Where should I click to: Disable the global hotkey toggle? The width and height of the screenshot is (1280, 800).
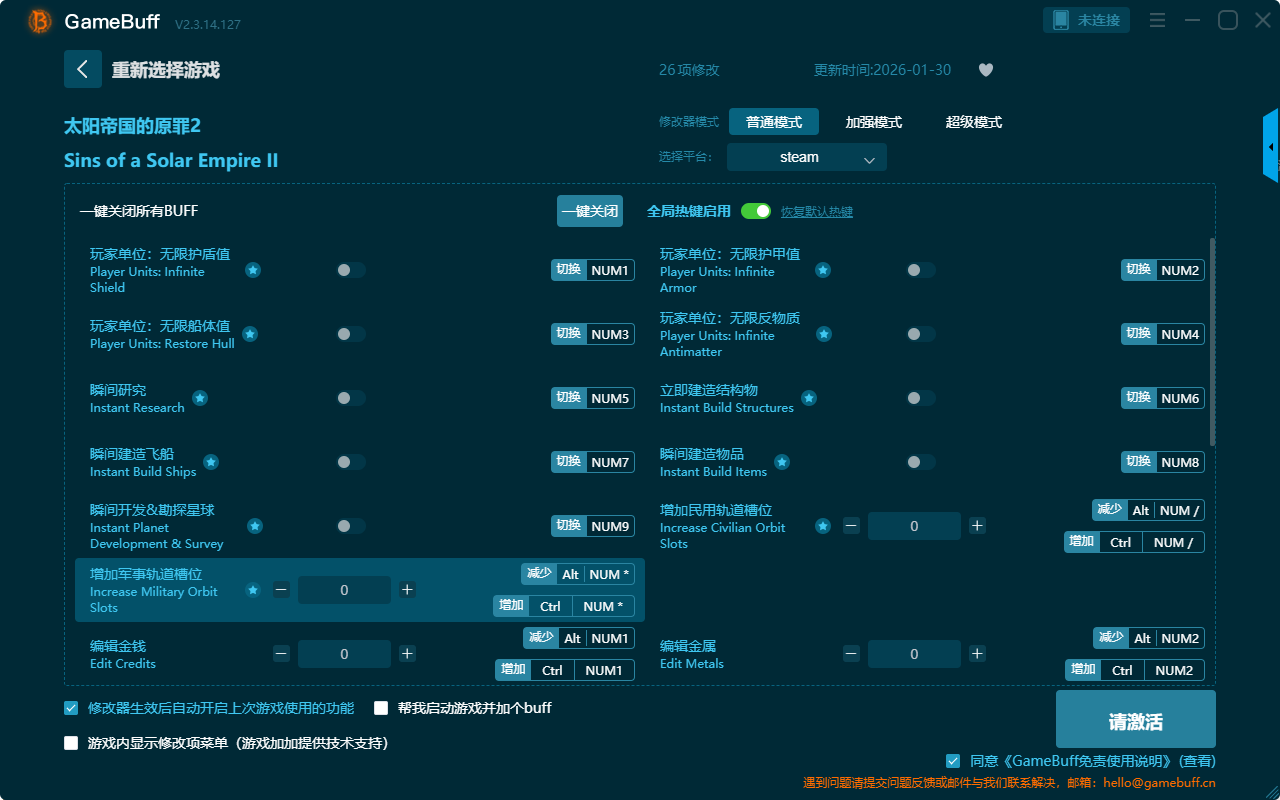755,211
